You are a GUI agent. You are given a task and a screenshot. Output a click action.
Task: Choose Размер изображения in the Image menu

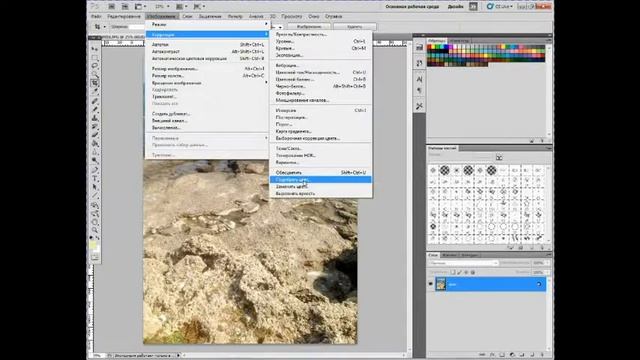(207, 69)
